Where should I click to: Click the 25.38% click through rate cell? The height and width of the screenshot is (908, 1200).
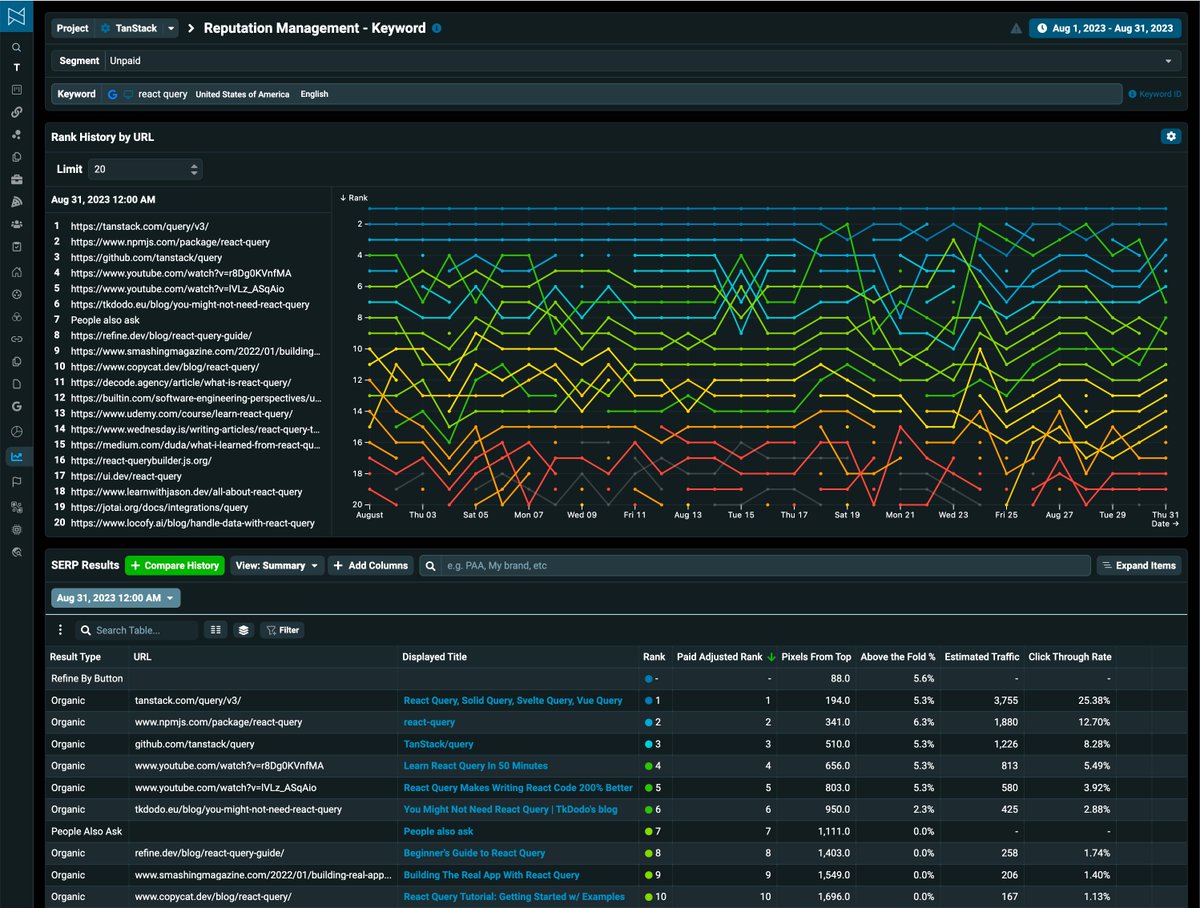[1095, 701]
